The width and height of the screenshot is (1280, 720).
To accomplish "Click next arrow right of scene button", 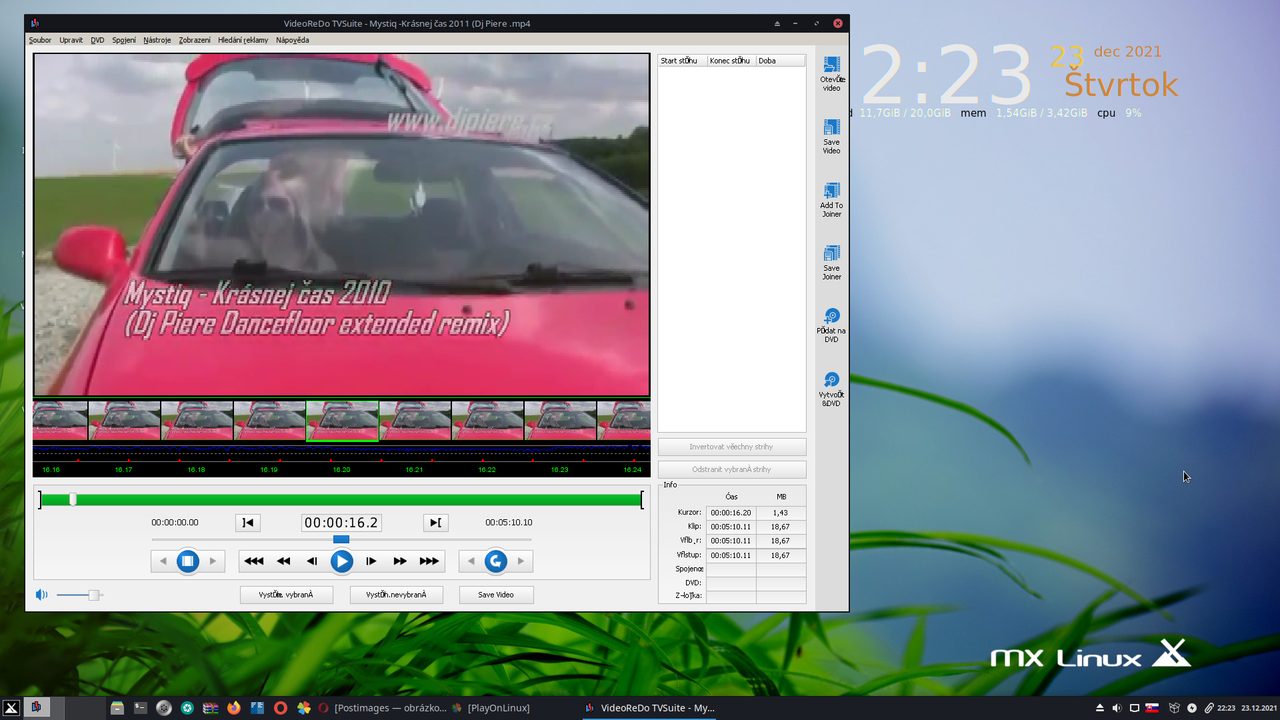I will 212,561.
